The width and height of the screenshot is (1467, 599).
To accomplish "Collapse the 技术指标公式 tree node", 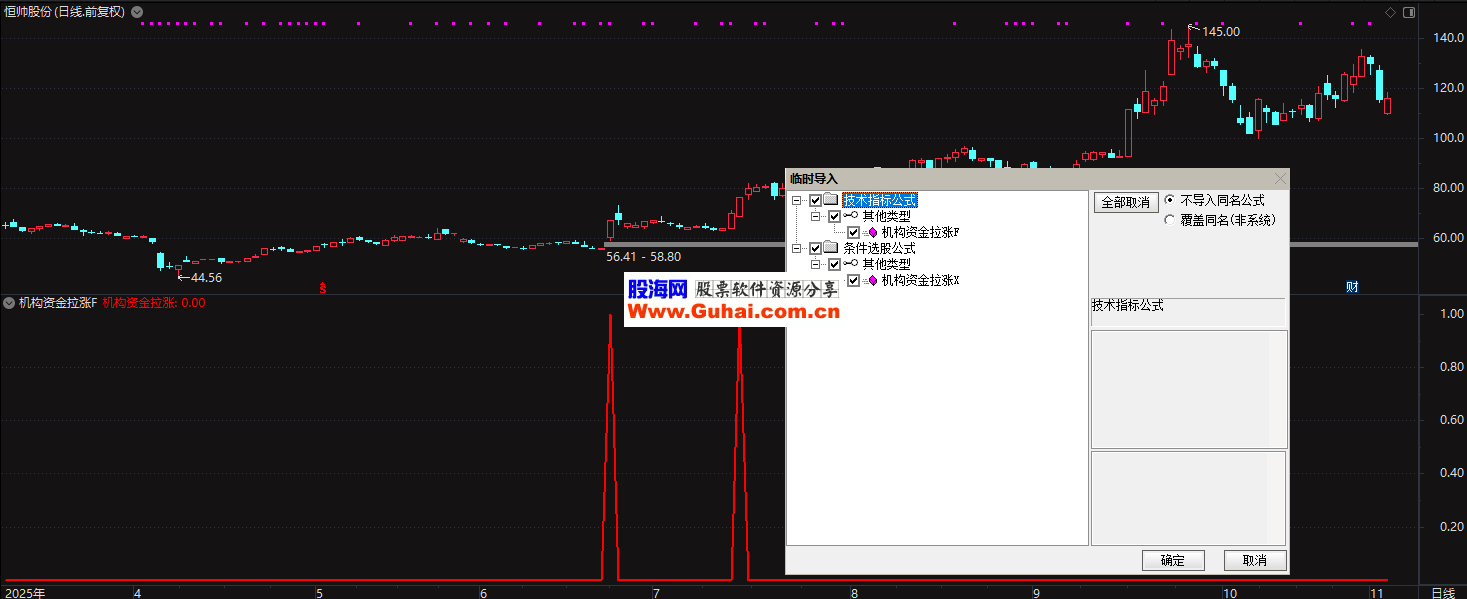I will point(797,200).
